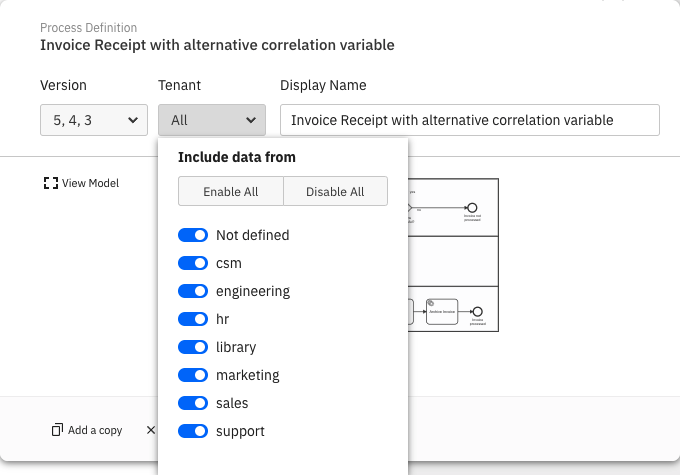
Task: Click the View Model link text
Action: (90, 183)
